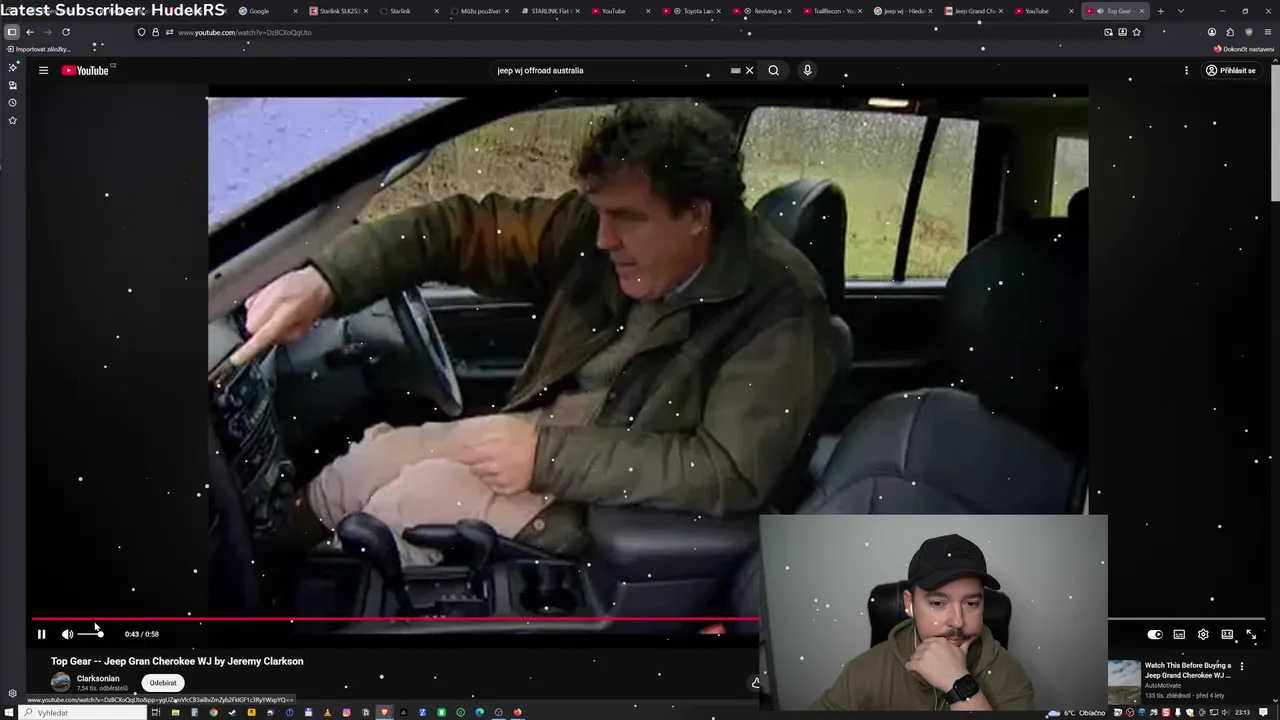This screenshot has width=1280, height=720.
Task: Switch to the 'TrailRecon' tab
Action: pyautogui.click(x=833, y=11)
